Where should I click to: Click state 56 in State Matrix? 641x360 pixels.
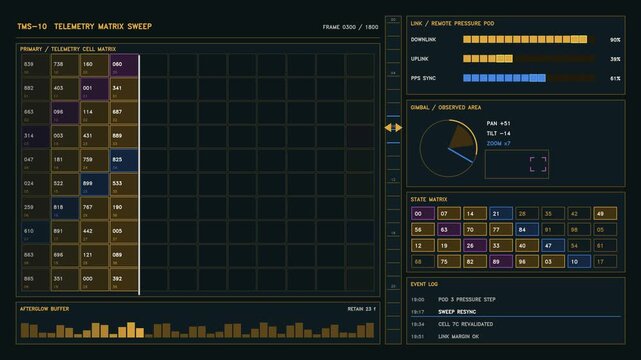[x=423, y=230]
